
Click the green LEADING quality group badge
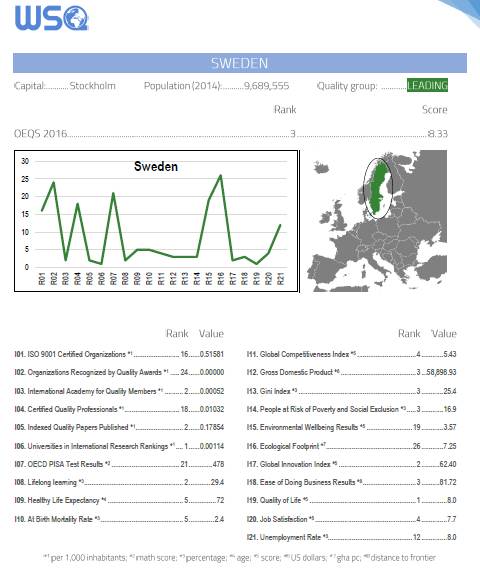427,85
